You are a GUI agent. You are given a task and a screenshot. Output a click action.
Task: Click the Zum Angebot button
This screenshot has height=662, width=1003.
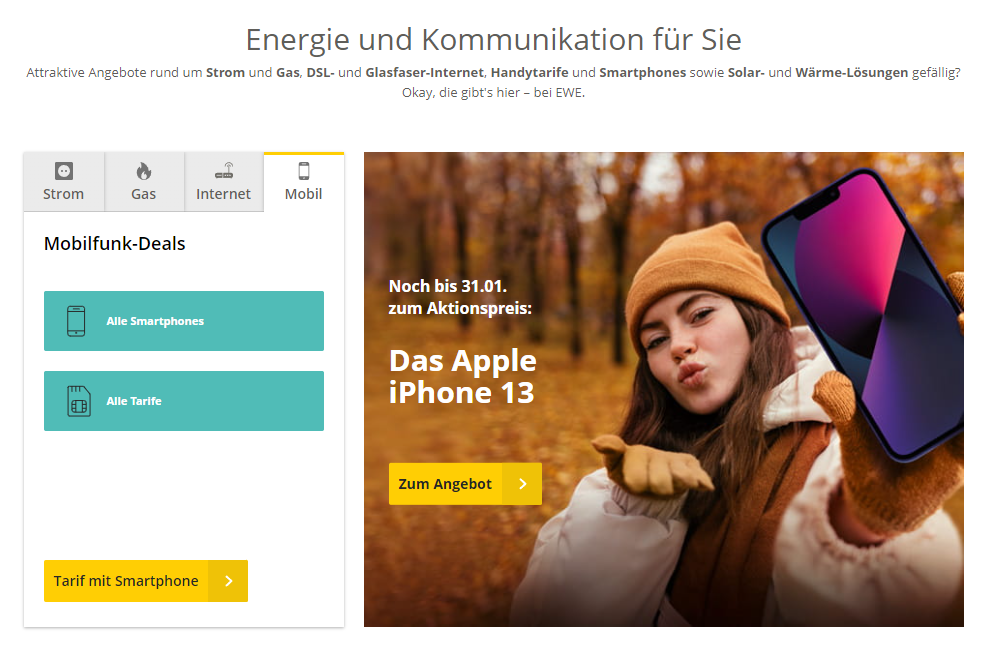[x=465, y=484]
